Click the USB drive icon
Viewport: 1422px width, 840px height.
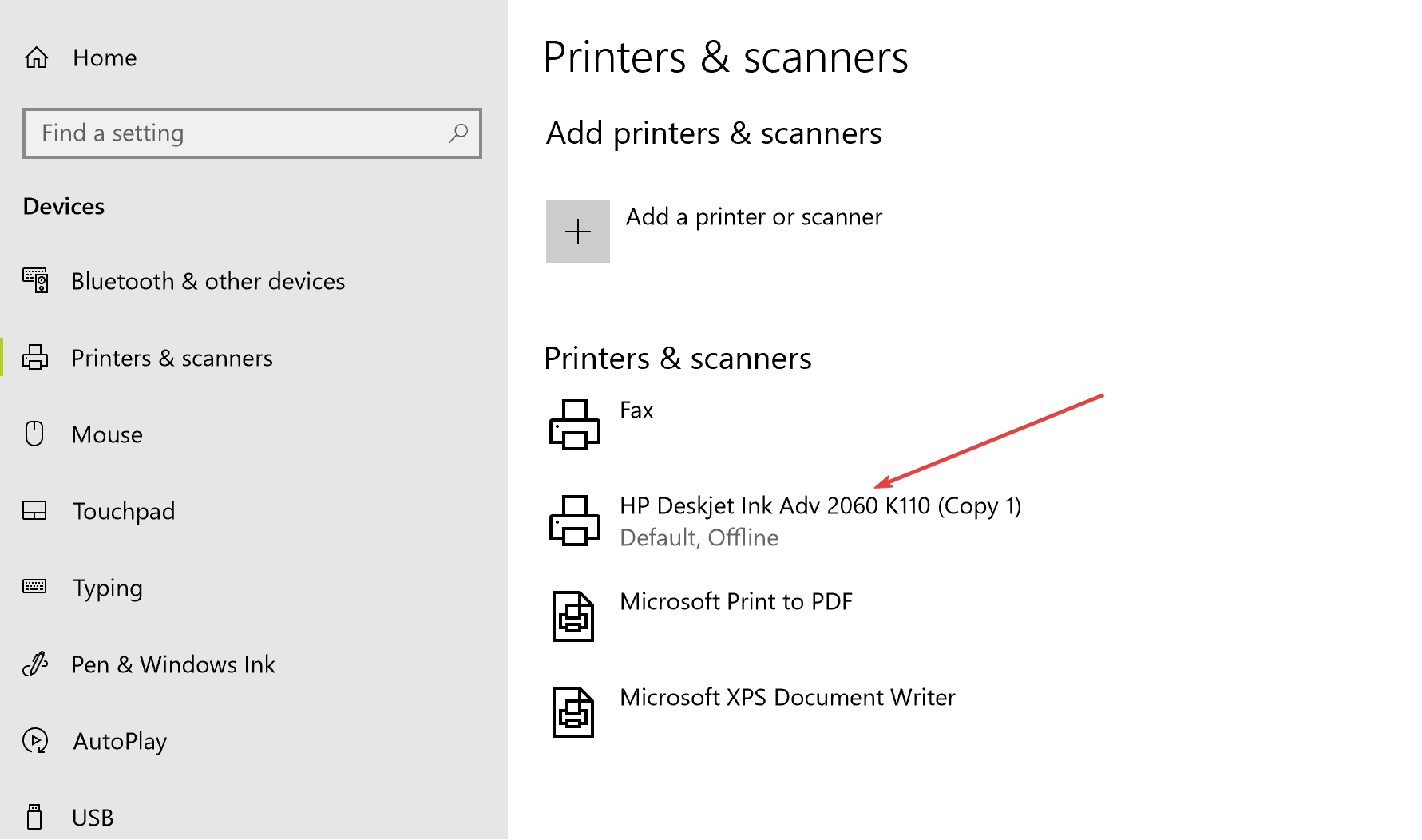tap(34, 817)
